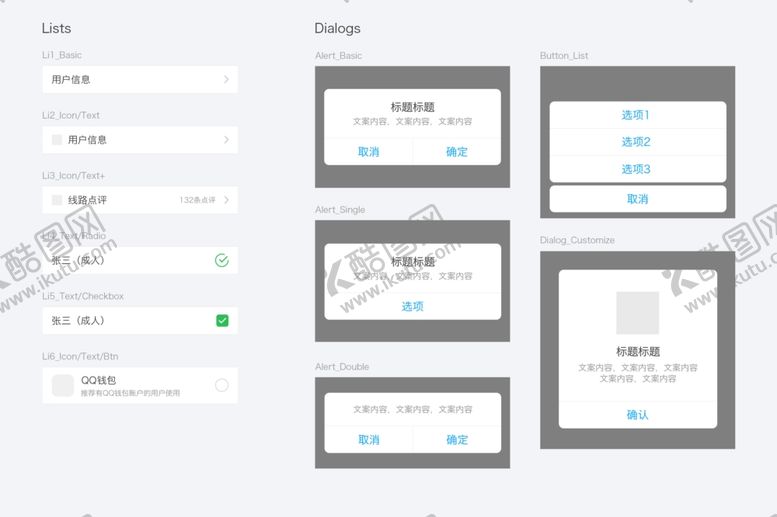Click 确定 in the Alert_Double dialog

point(457,440)
